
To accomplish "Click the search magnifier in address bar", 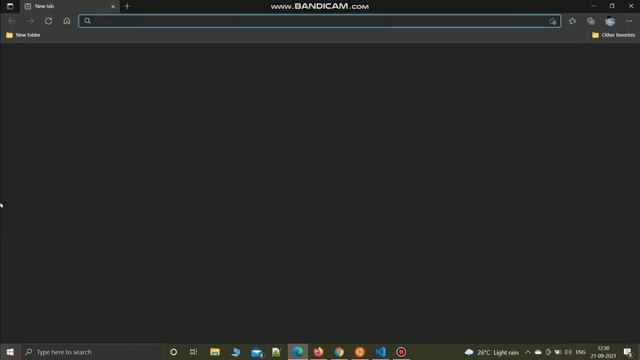I will coord(87,21).
